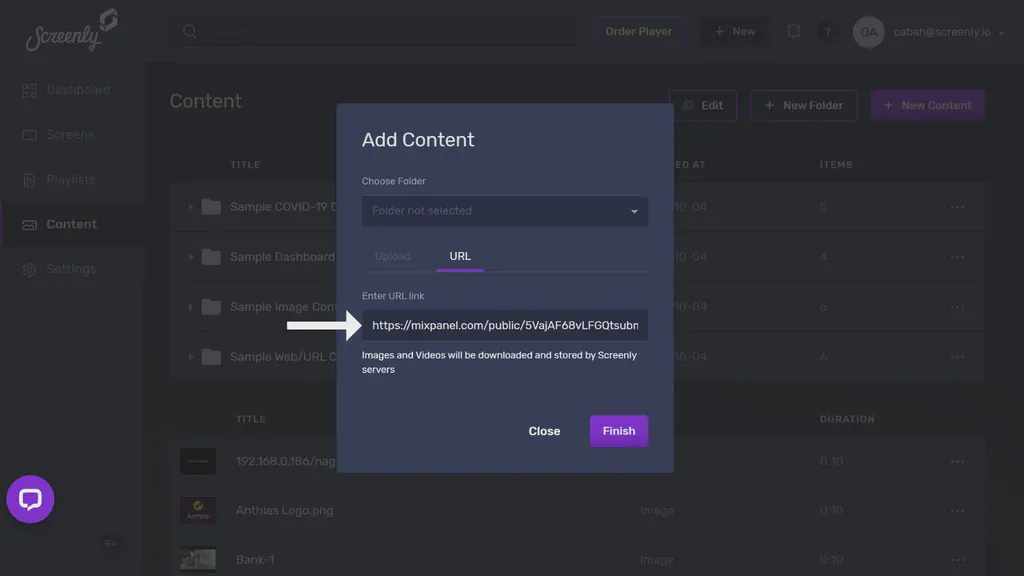Screen dimensions: 1024x576
Task: Open the notifications bell icon
Action: (793, 31)
